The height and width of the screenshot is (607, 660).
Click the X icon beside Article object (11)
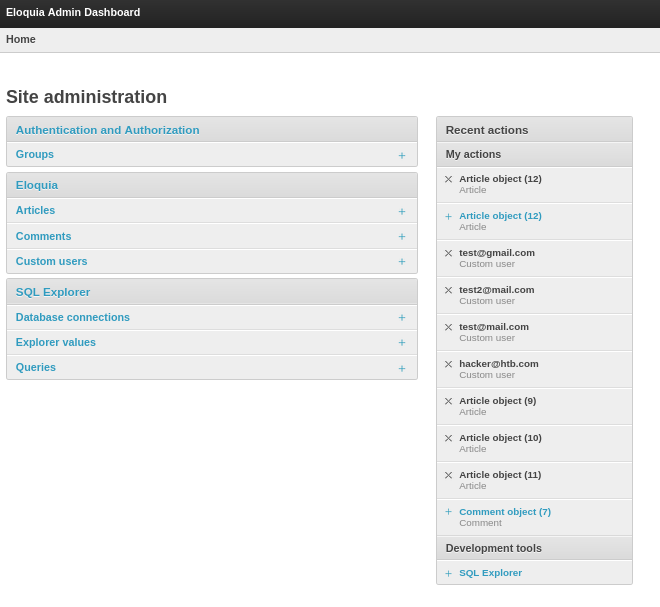448,475
